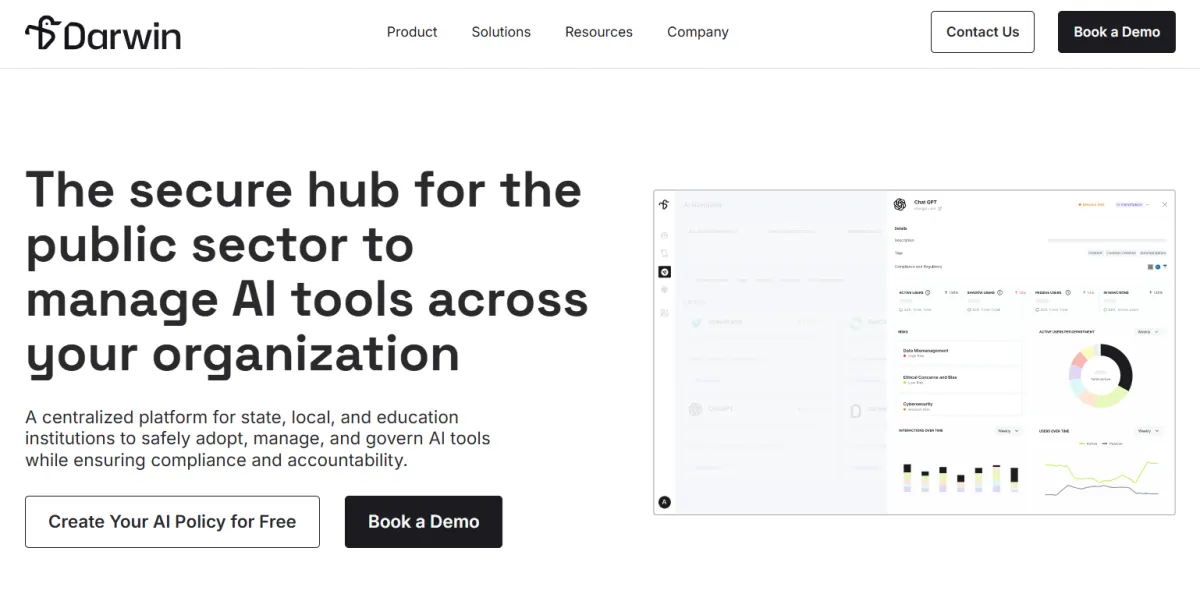The height and width of the screenshot is (615, 1200).
Task: Click the user avatar at sidebar bottom
Action: pos(665,502)
